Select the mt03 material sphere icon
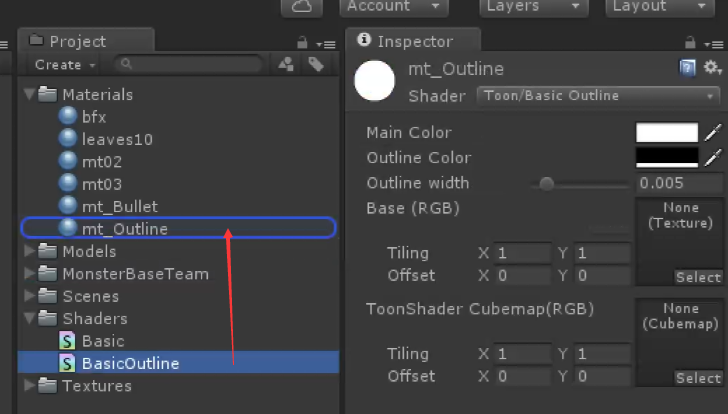This screenshot has height=414, width=728. click(x=68, y=183)
